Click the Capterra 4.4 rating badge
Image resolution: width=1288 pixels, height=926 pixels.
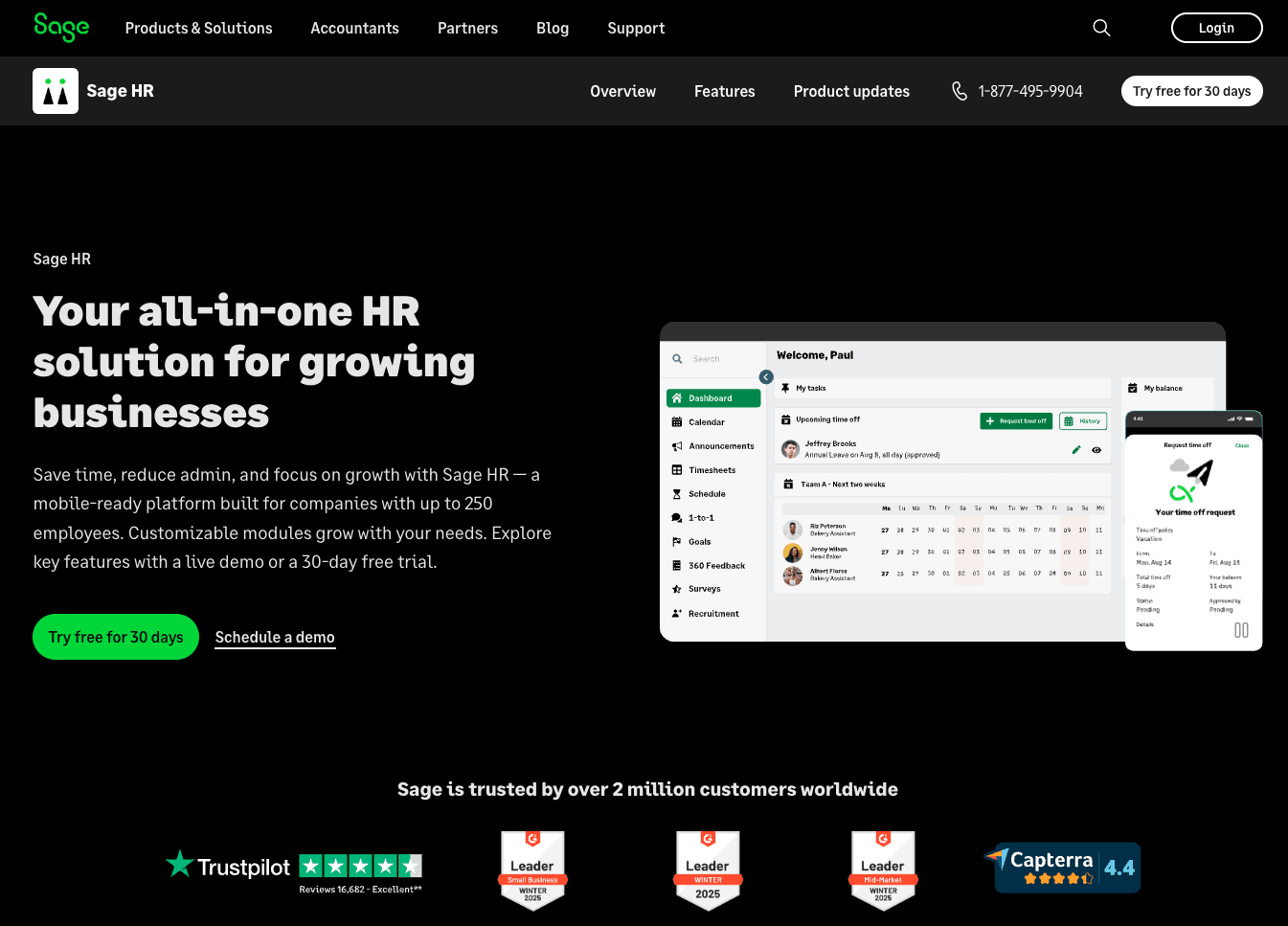tap(1063, 868)
